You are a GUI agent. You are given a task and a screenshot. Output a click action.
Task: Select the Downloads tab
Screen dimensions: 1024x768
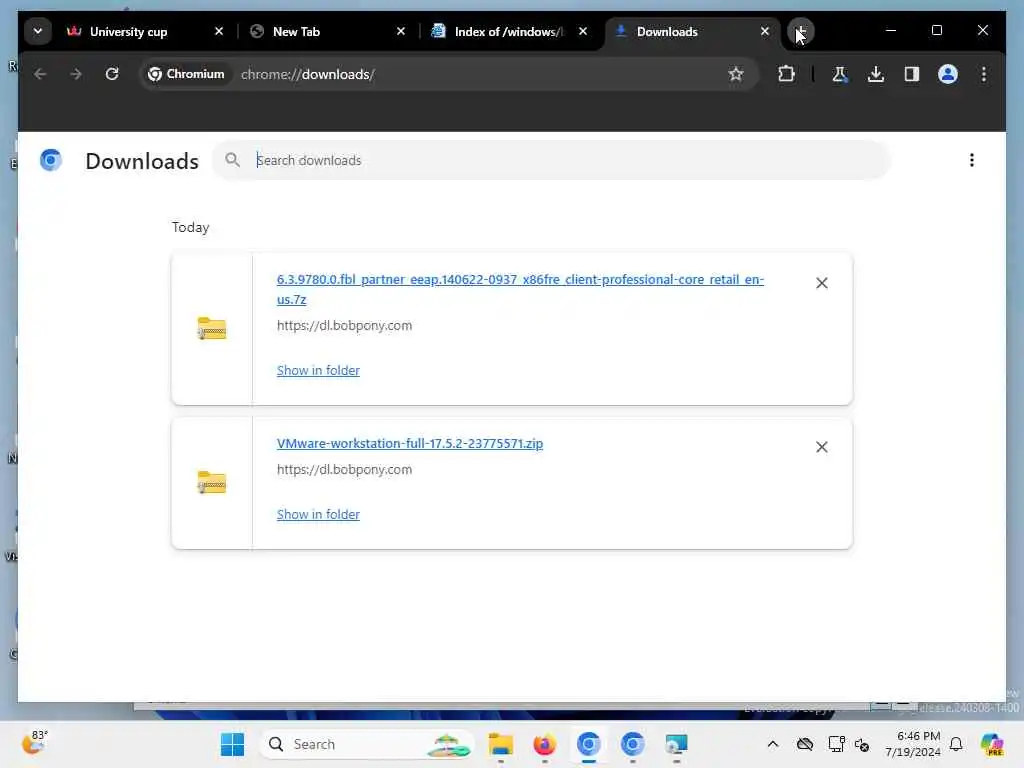point(667,31)
